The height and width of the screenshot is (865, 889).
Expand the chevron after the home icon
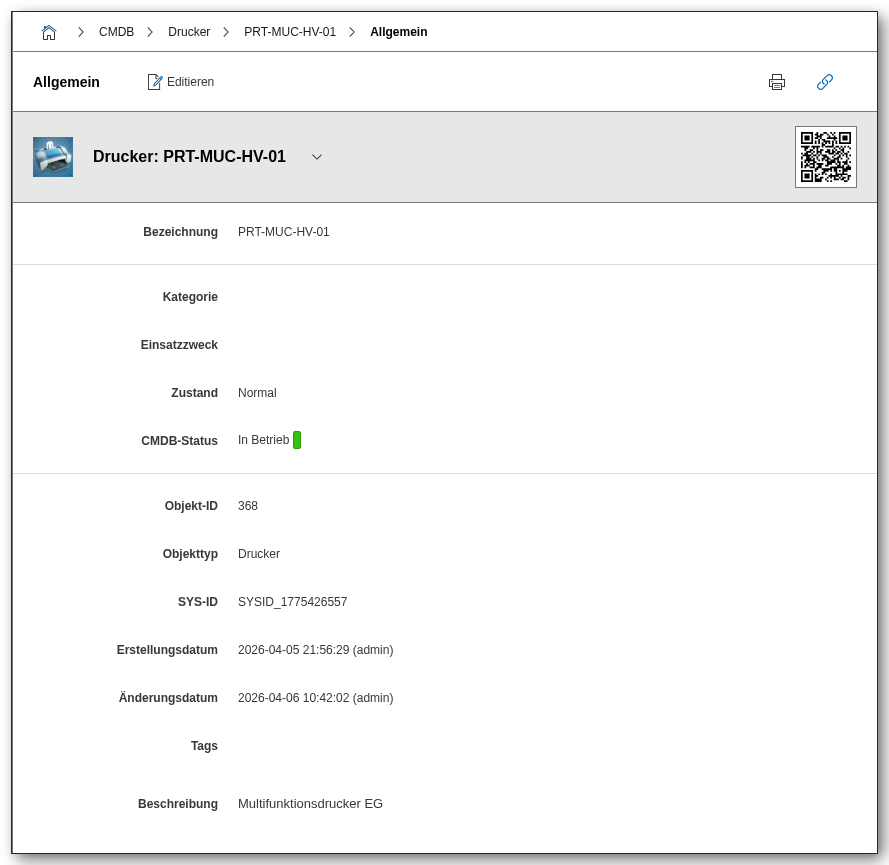(x=81, y=32)
